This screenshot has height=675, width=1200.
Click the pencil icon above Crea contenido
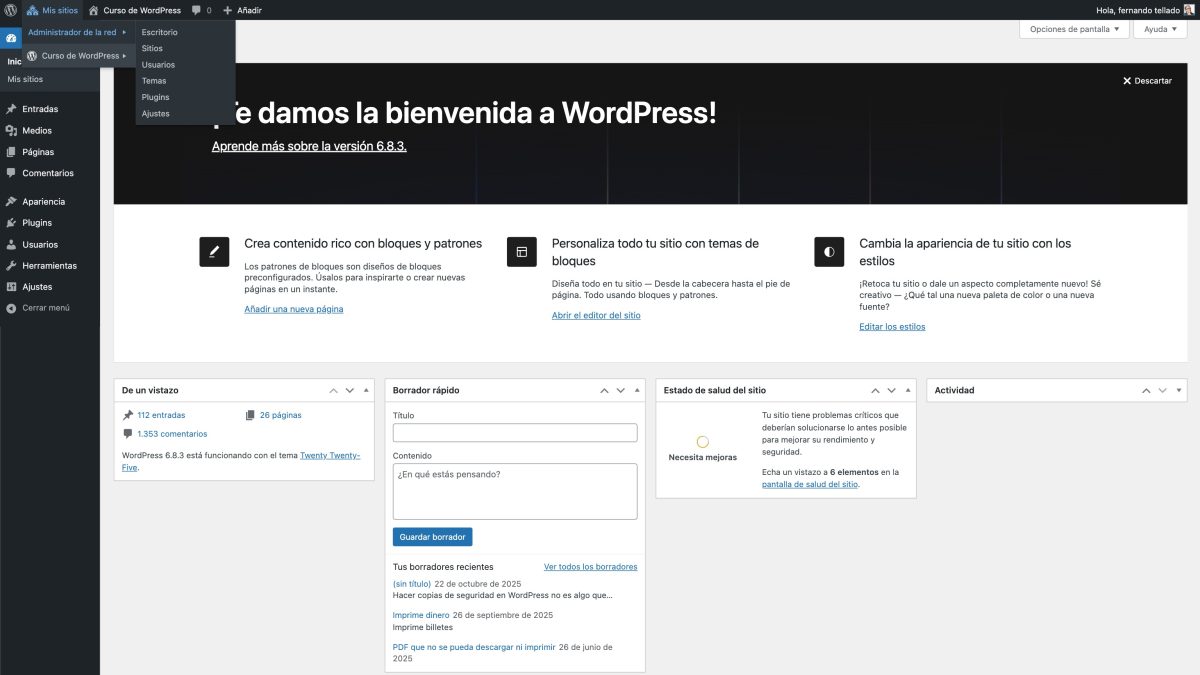(x=213, y=251)
